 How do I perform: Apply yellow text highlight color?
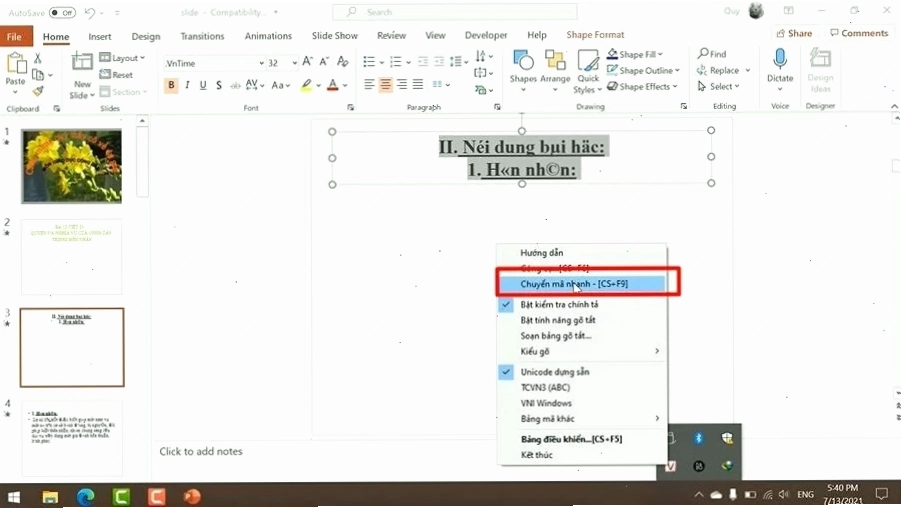coord(306,85)
